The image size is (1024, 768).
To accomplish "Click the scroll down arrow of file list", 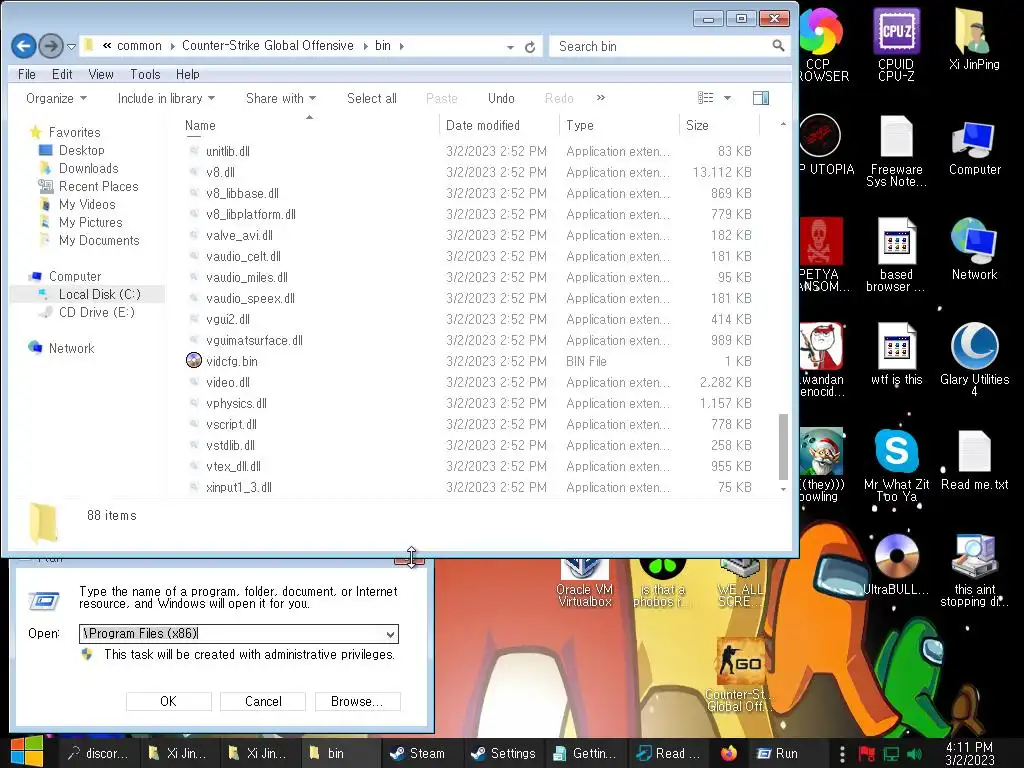I will [783, 489].
